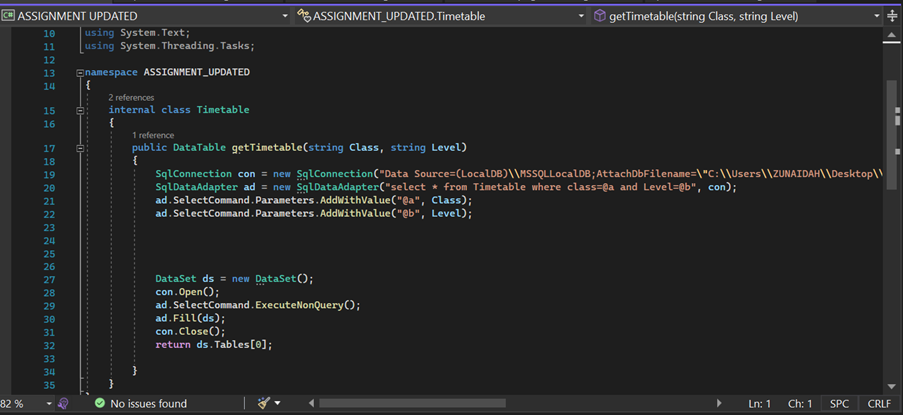Click the SPC indentation indicator
The width and height of the screenshot is (903, 415).
(840, 403)
